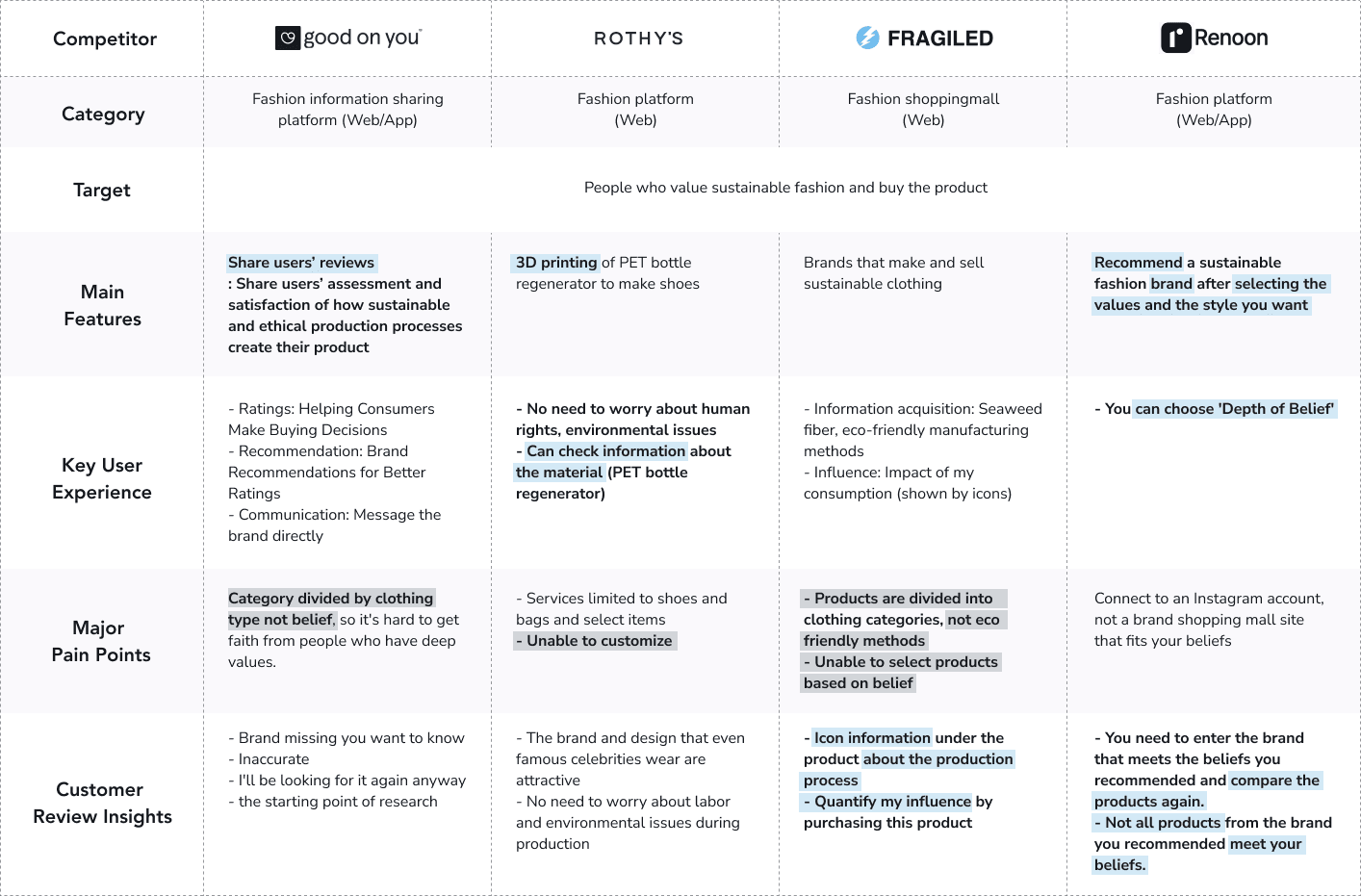Click the Target row label
1361x896 pixels.
click(102, 190)
